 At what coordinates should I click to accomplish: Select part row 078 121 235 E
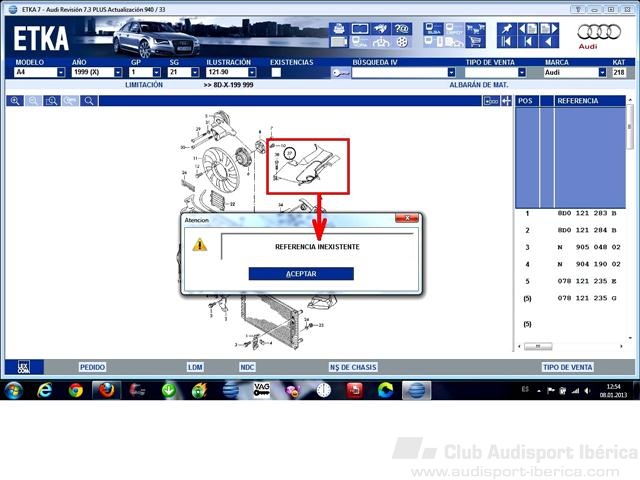tap(570, 281)
